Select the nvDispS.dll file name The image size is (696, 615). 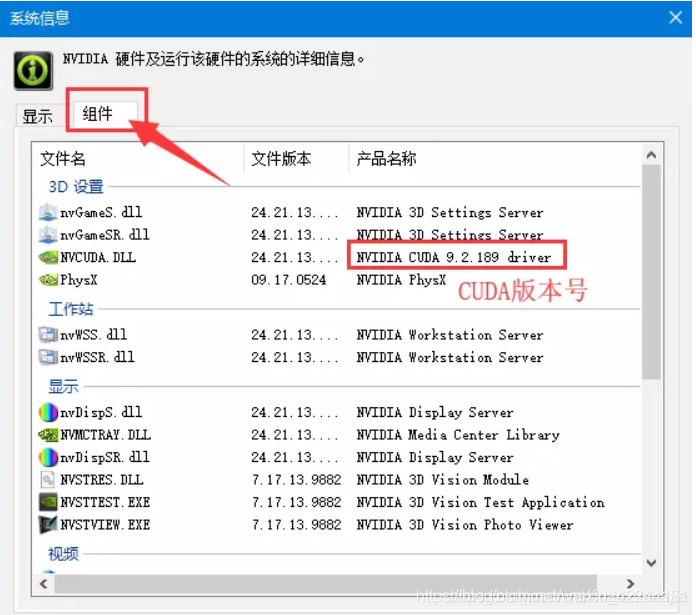pos(101,412)
